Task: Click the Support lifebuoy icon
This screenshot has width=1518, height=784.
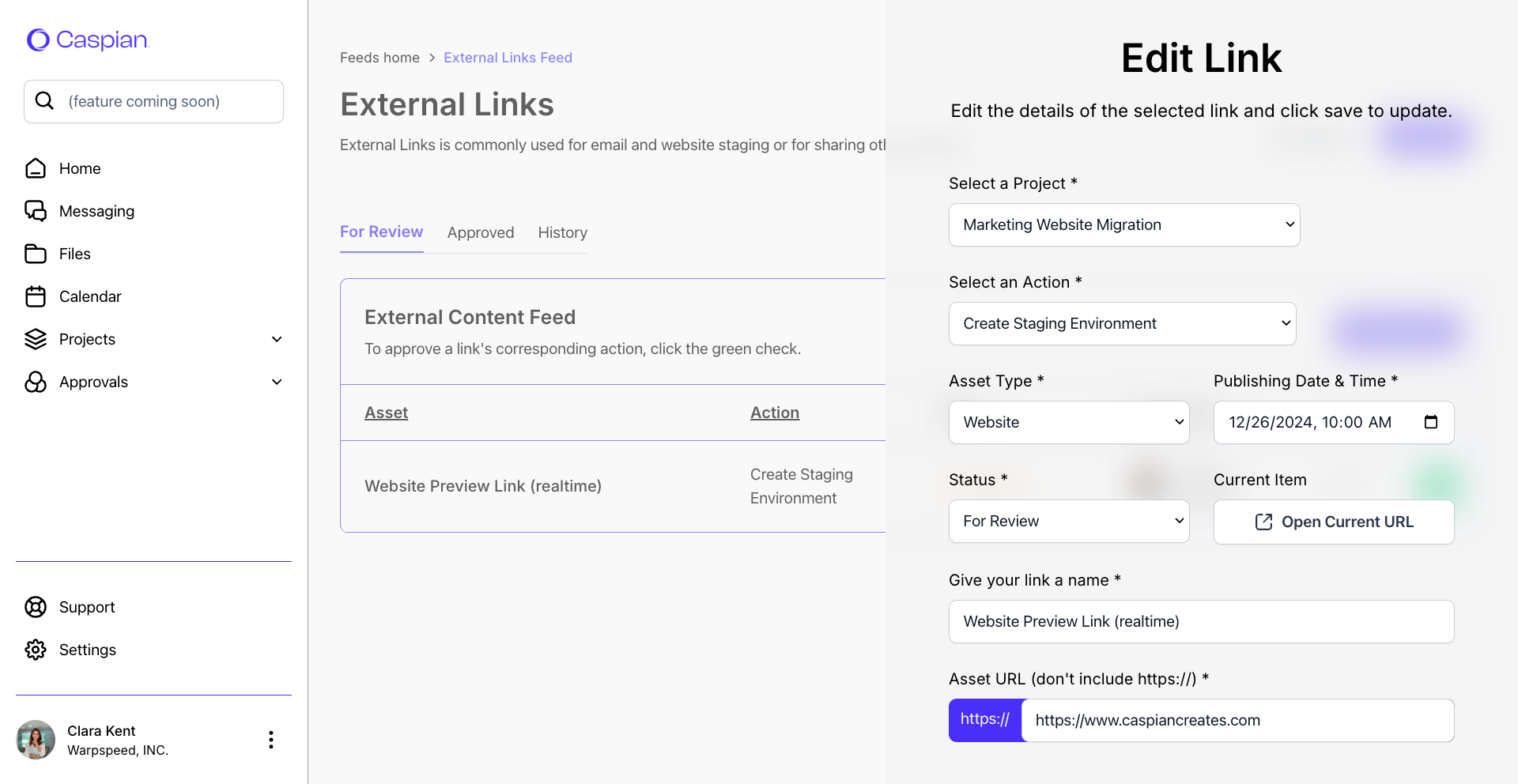Action: (x=36, y=607)
